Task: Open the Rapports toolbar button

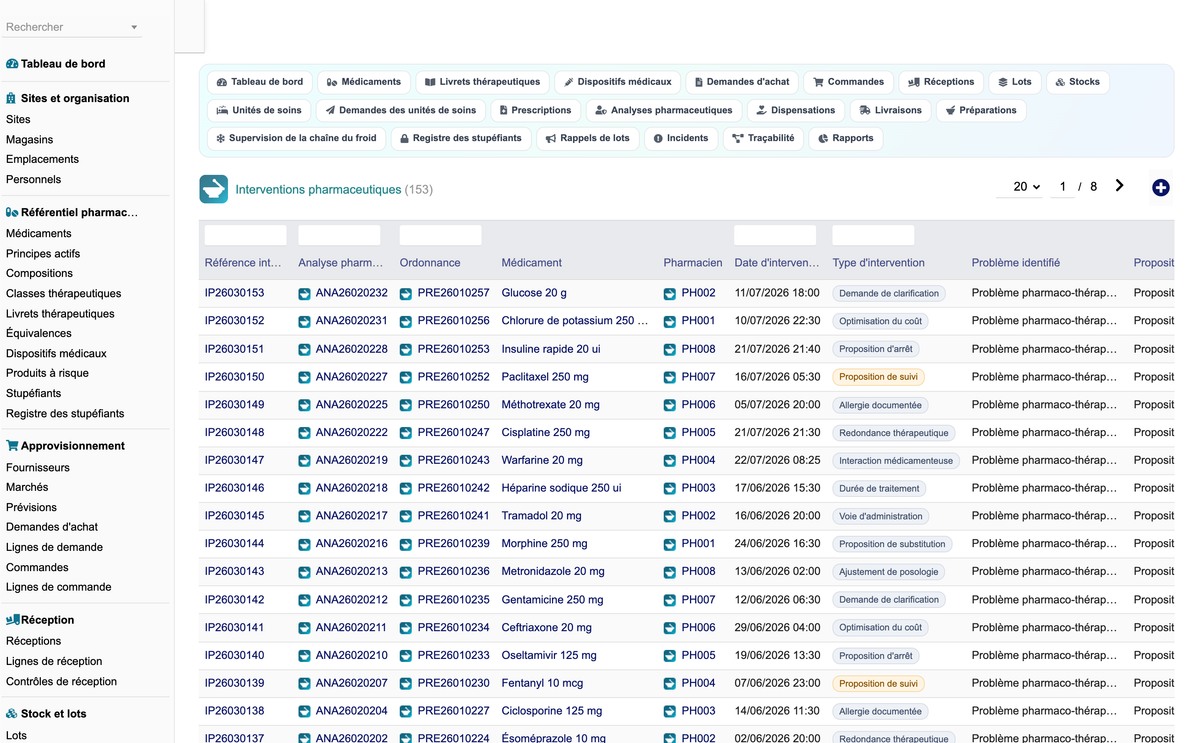Action: coord(846,138)
